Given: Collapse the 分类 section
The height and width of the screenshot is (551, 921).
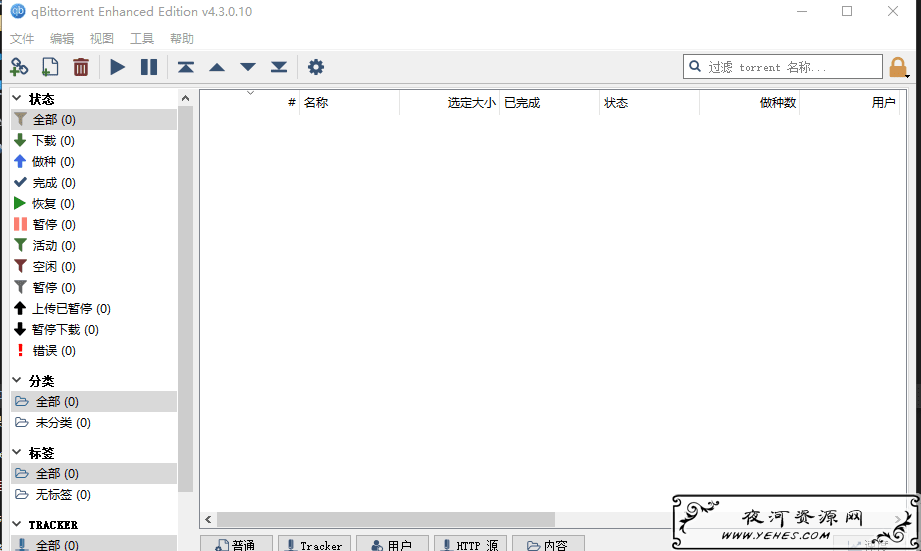Looking at the screenshot, I should (x=17, y=380).
